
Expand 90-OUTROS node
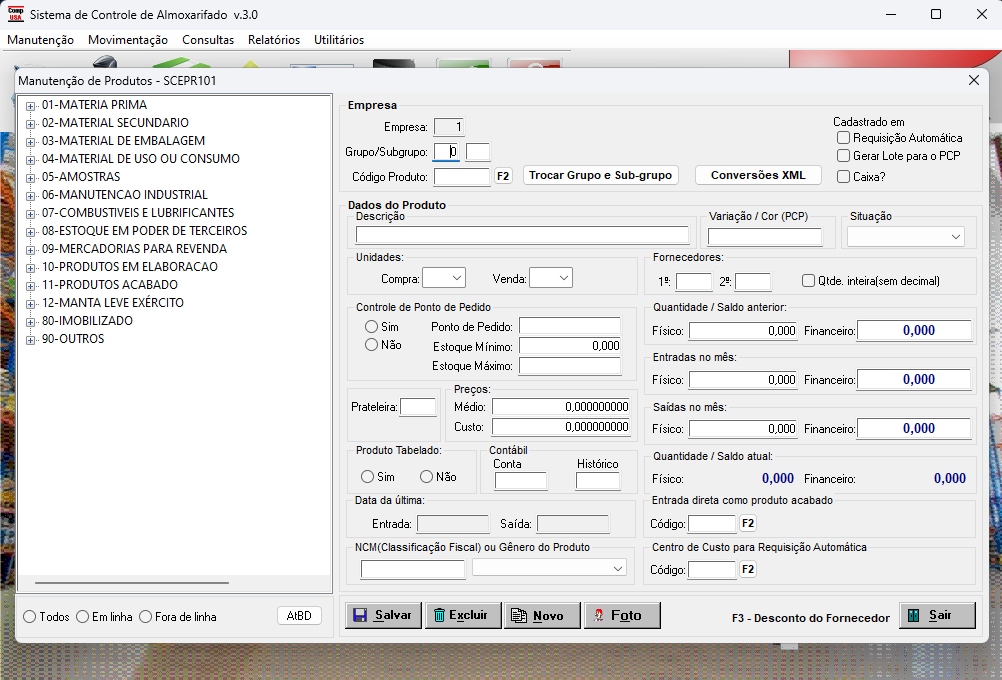(30, 340)
